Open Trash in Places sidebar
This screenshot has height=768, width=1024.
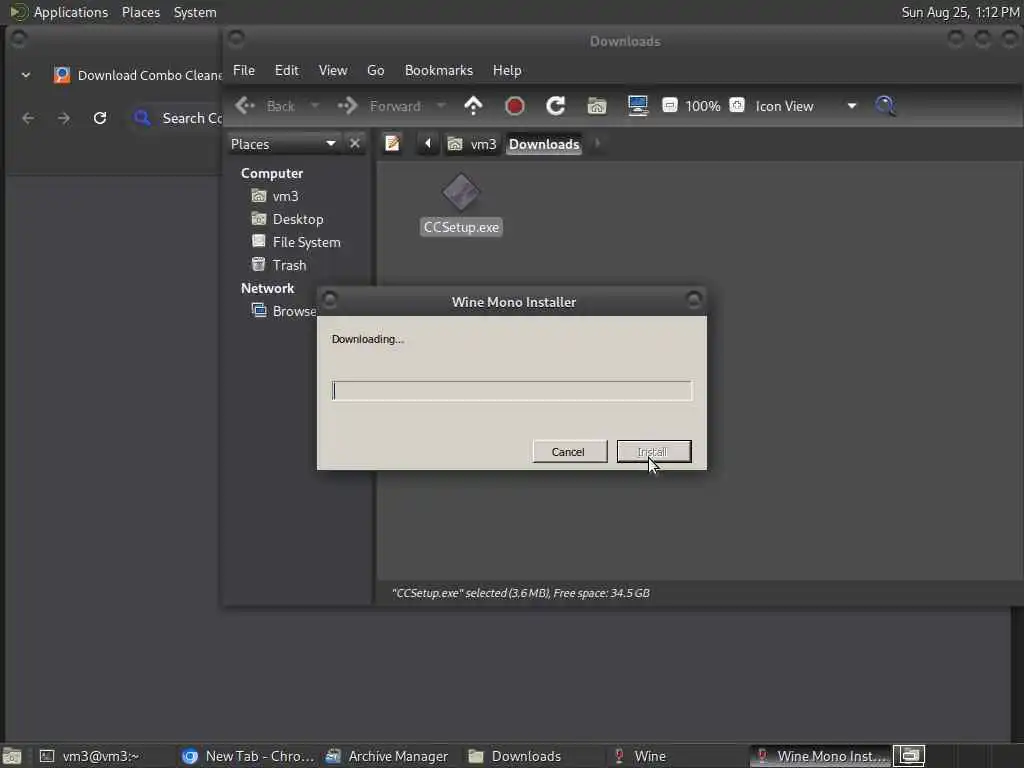[x=279, y=264]
